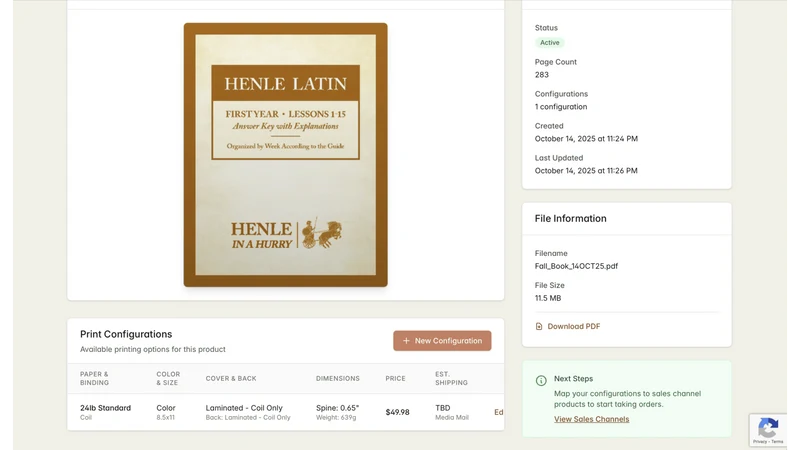Click the Created date October 14, 11:24 PM
This screenshot has height=450, width=800.
586,139
